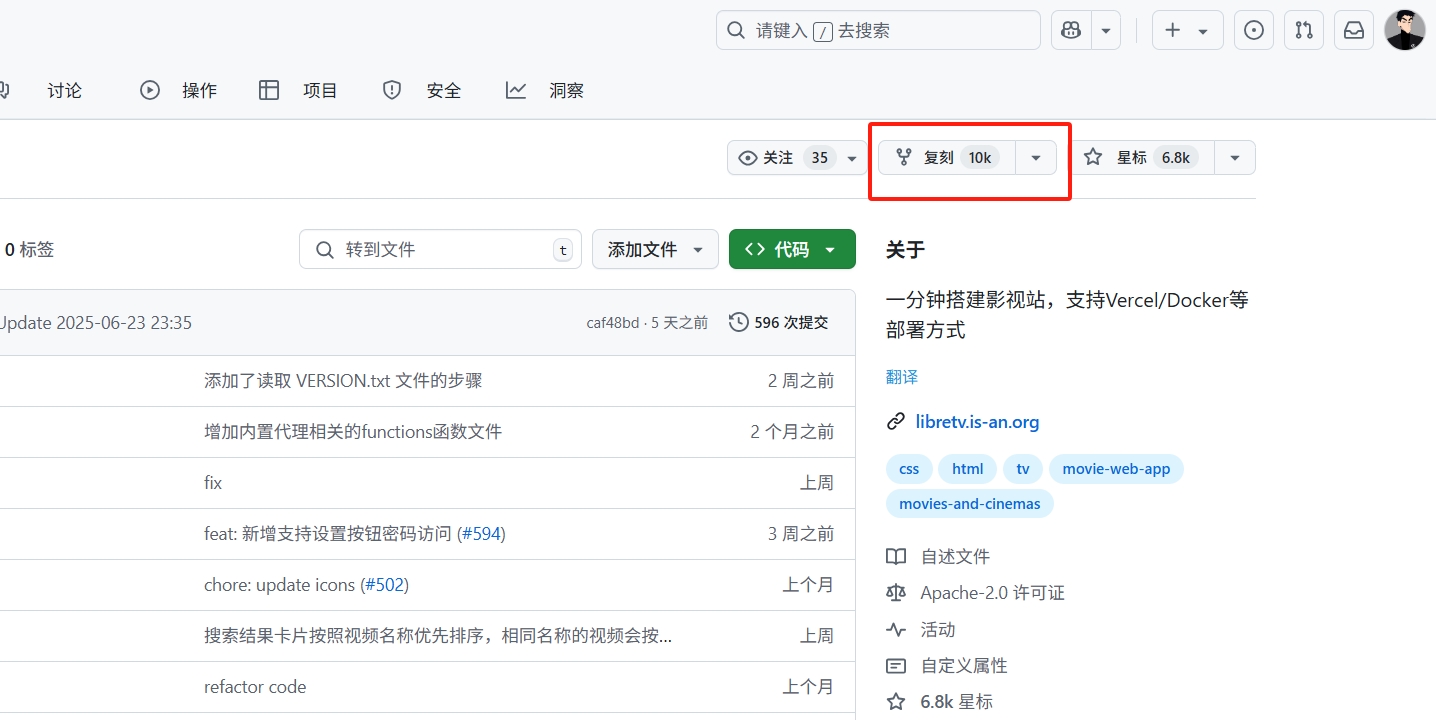Open the issues icon in the header
Viewport: 1436px width, 720px height.
1253,31
